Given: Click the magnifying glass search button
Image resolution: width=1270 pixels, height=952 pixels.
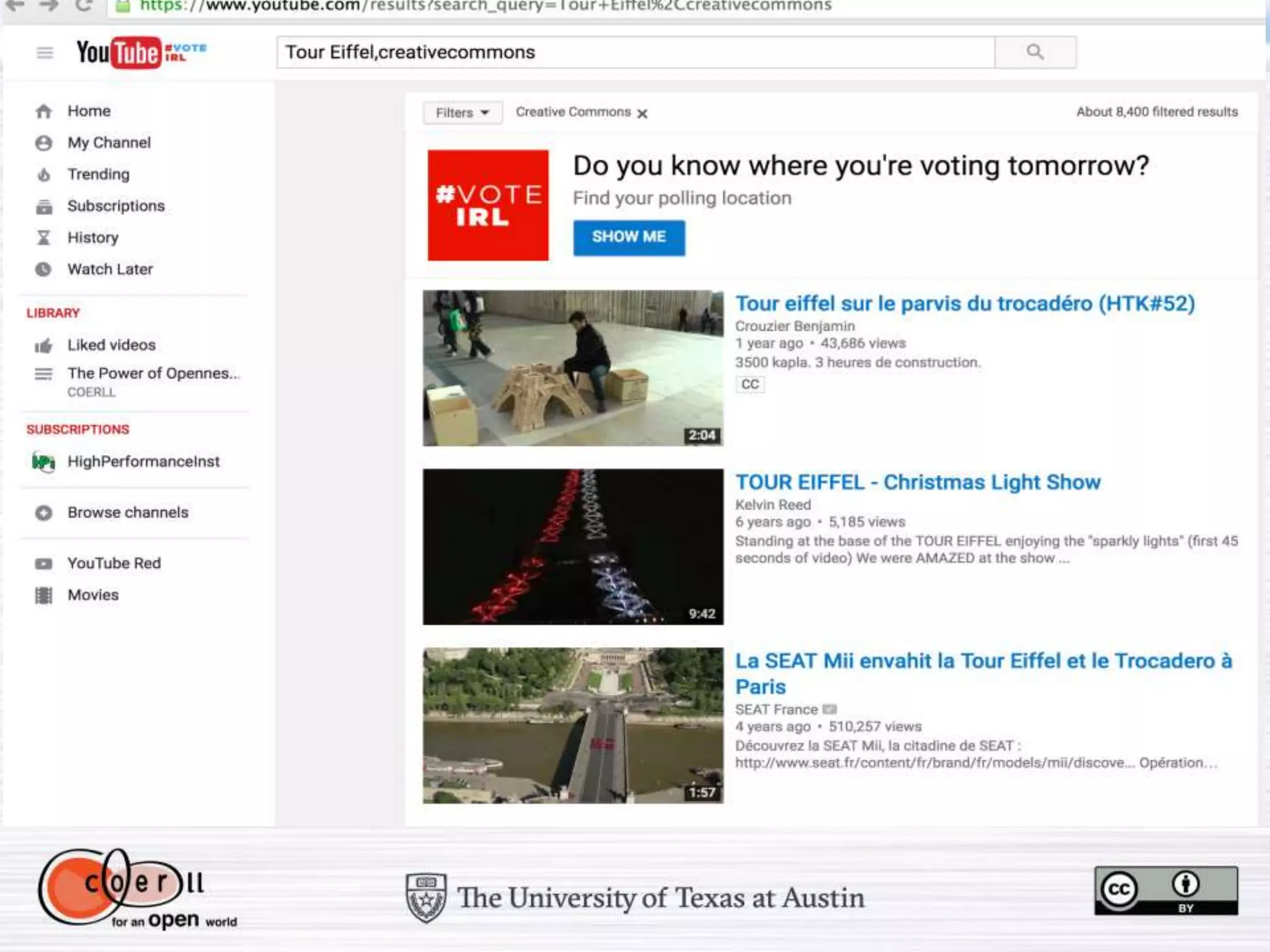Looking at the screenshot, I should pyautogui.click(x=1035, y=52).
